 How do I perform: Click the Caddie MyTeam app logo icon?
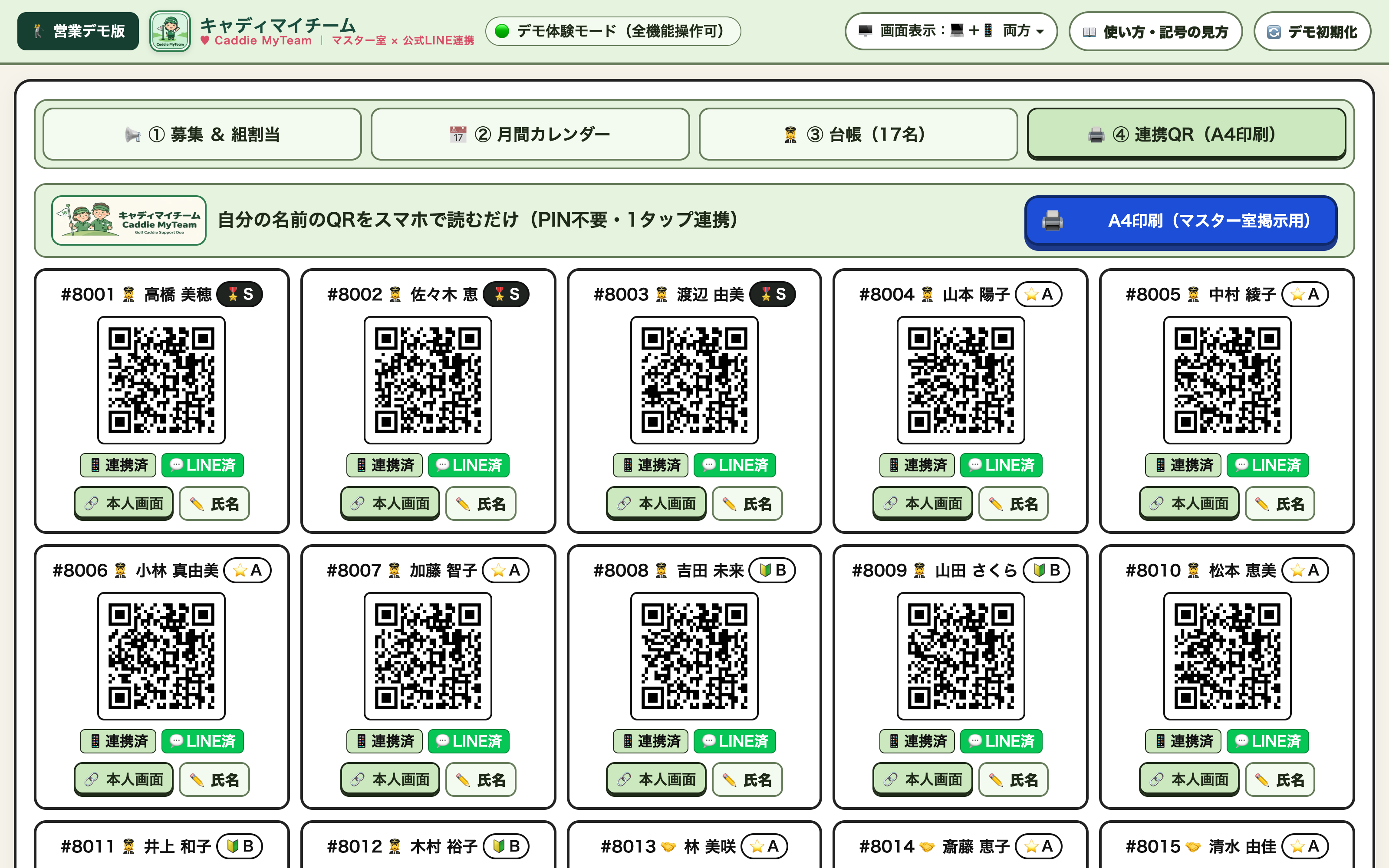pyautogui.click(x=170, y=31)
